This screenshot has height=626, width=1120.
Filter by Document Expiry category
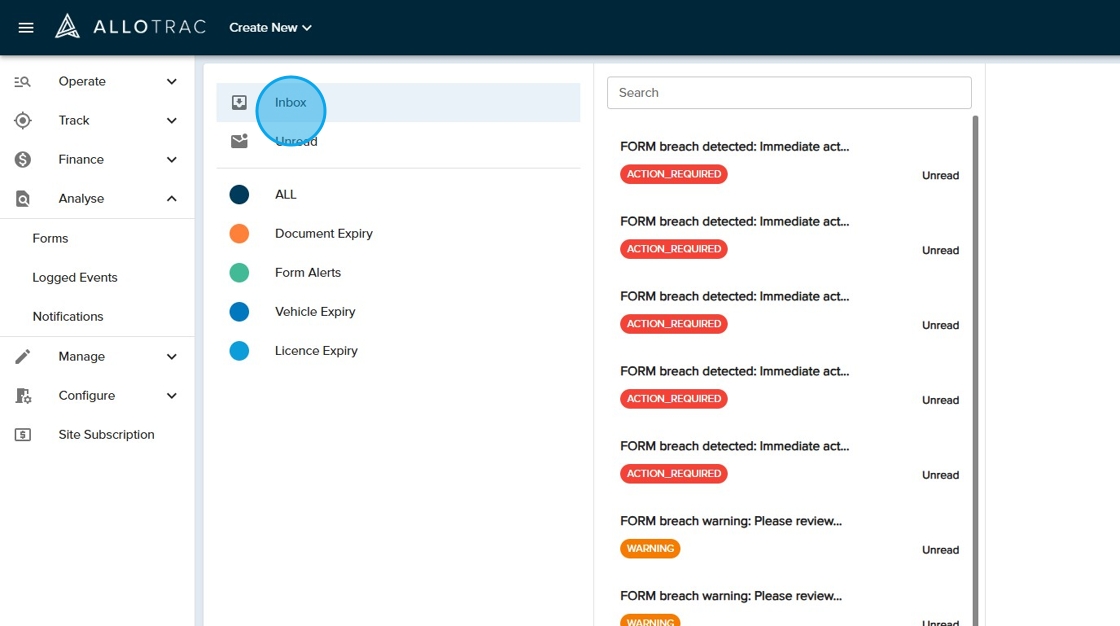pyautogui.click(x=323, y=234)
